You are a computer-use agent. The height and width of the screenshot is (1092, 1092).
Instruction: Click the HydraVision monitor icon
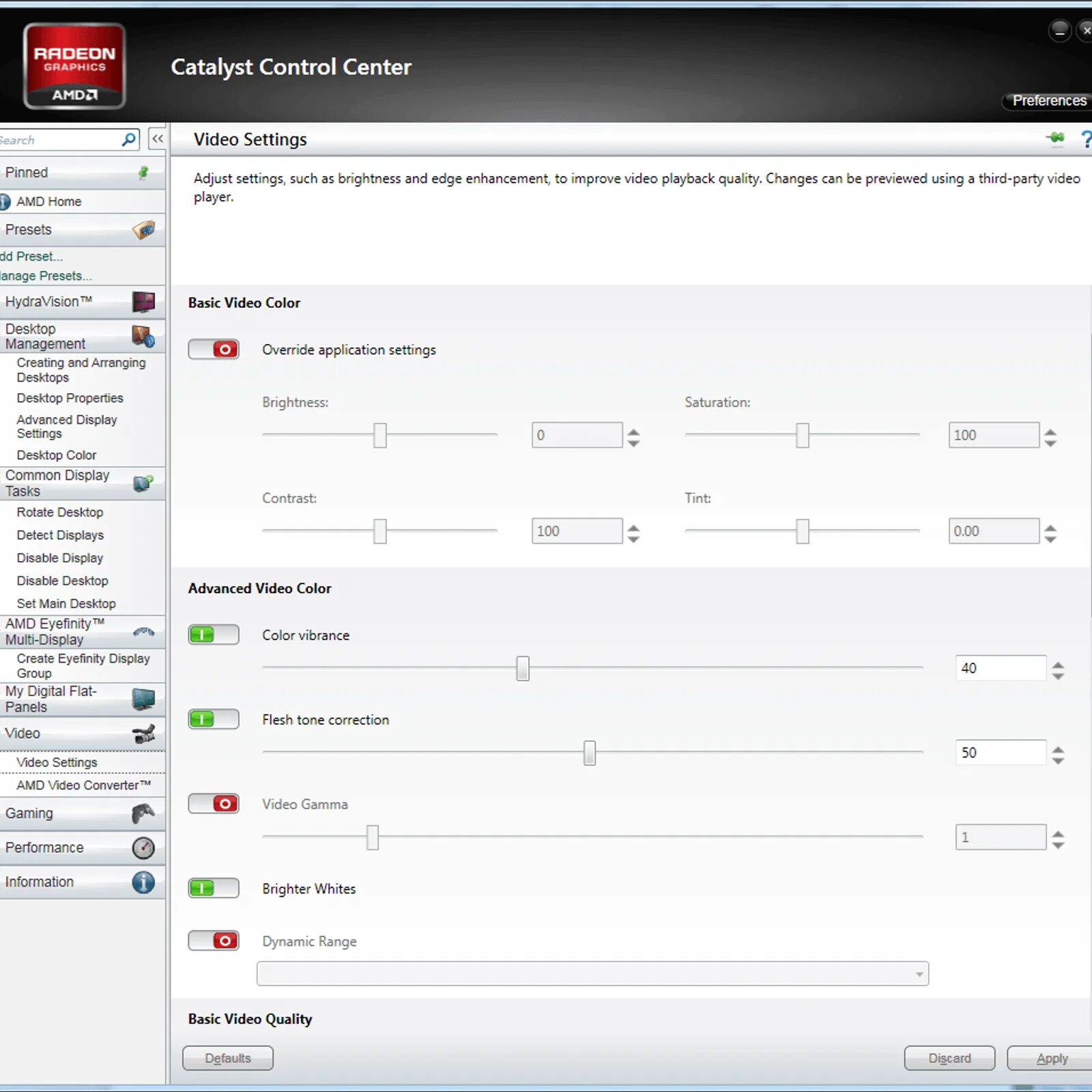143,302
